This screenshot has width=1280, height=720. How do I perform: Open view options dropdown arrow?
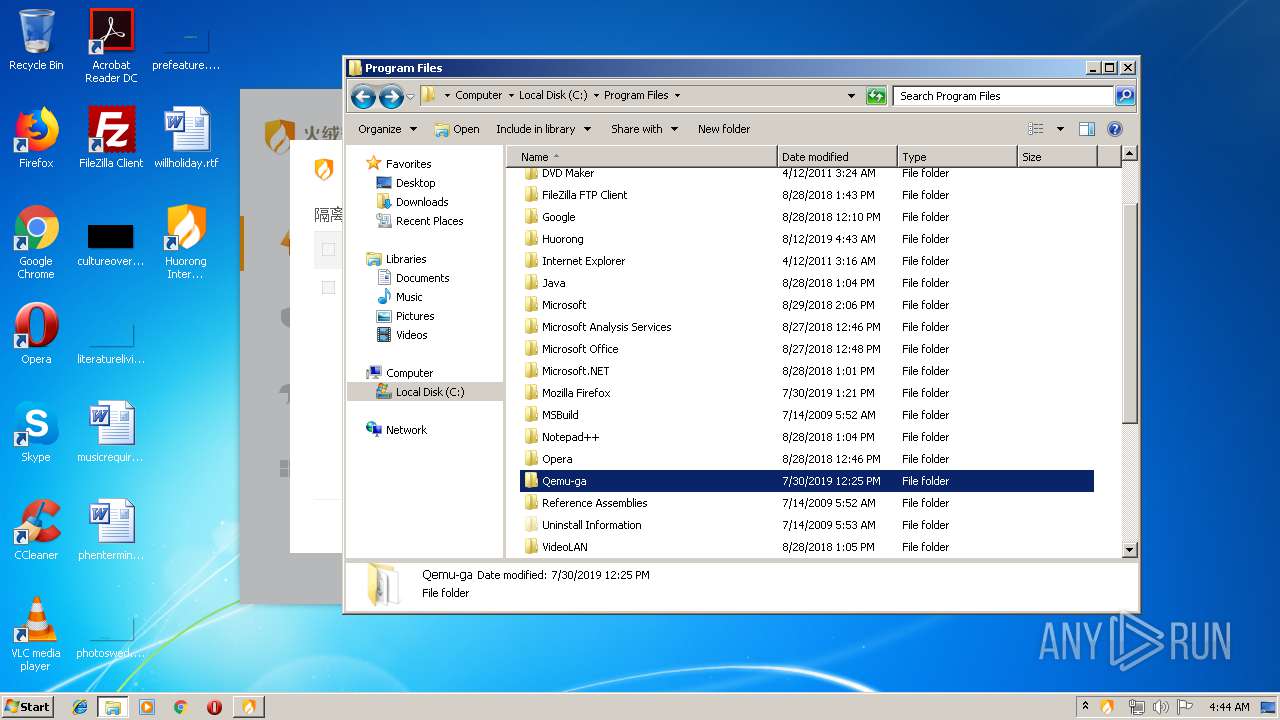coord(1060,129)
